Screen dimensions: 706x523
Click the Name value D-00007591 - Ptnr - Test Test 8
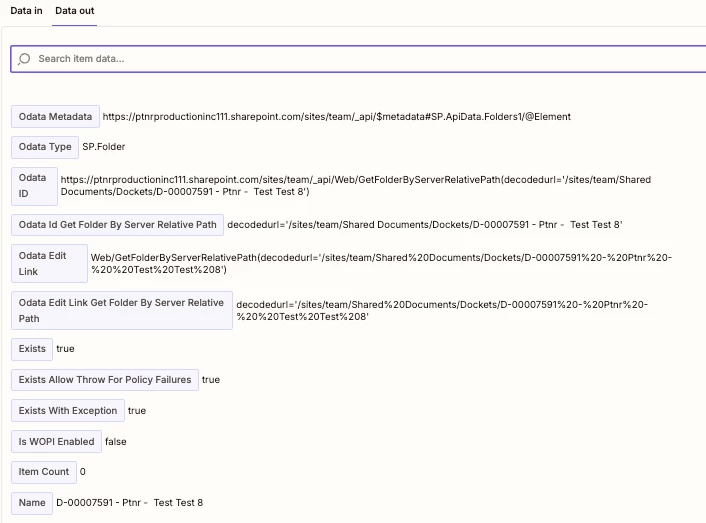(130, 503)
